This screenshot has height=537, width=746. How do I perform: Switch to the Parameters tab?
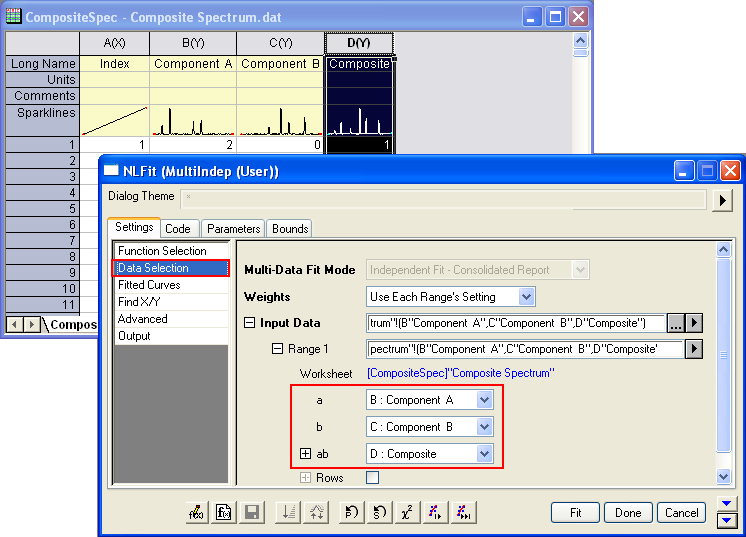click(x=233, y=229)
